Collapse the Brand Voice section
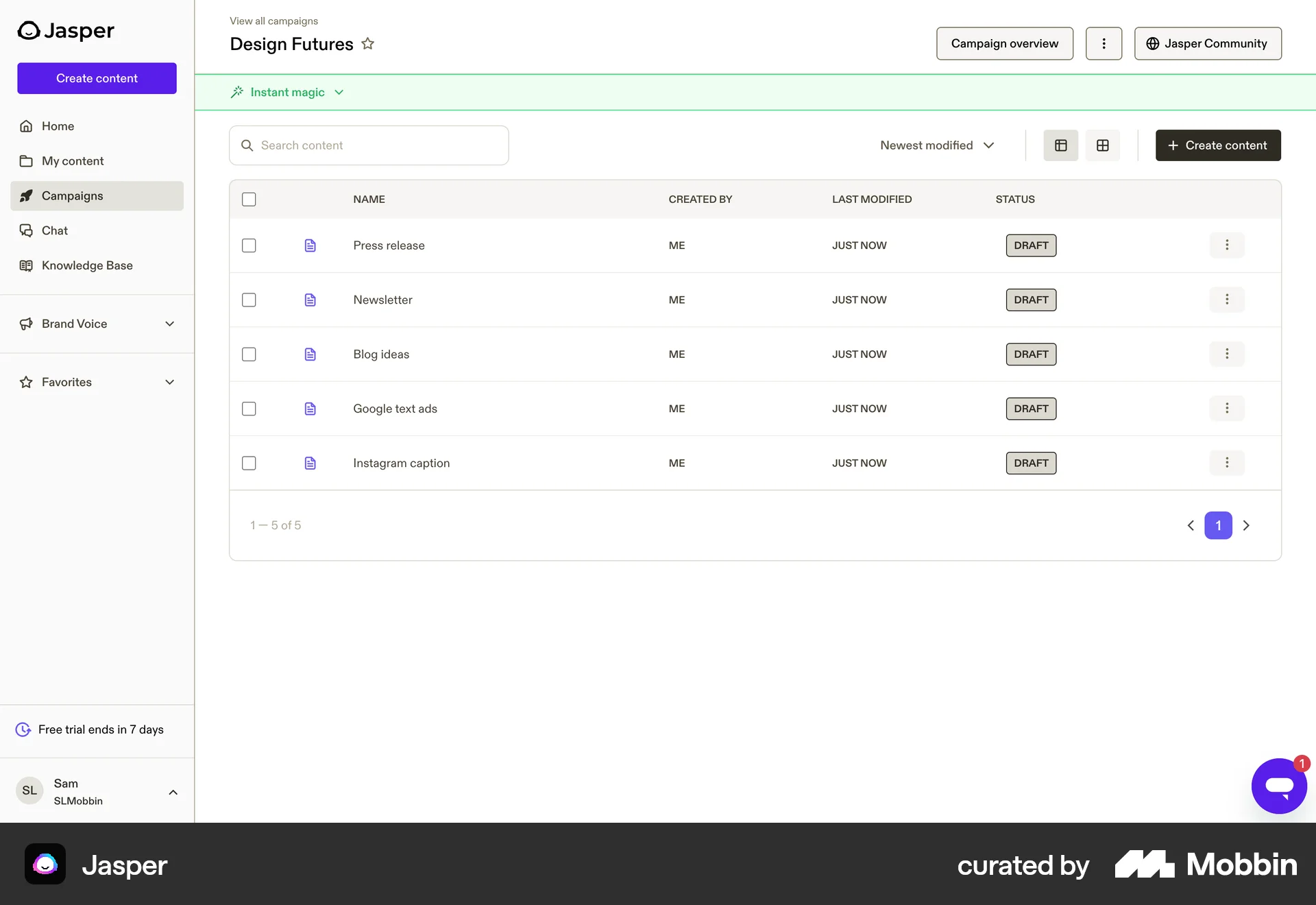Viewport: 1316px width, 905px height. coord(170,324)
